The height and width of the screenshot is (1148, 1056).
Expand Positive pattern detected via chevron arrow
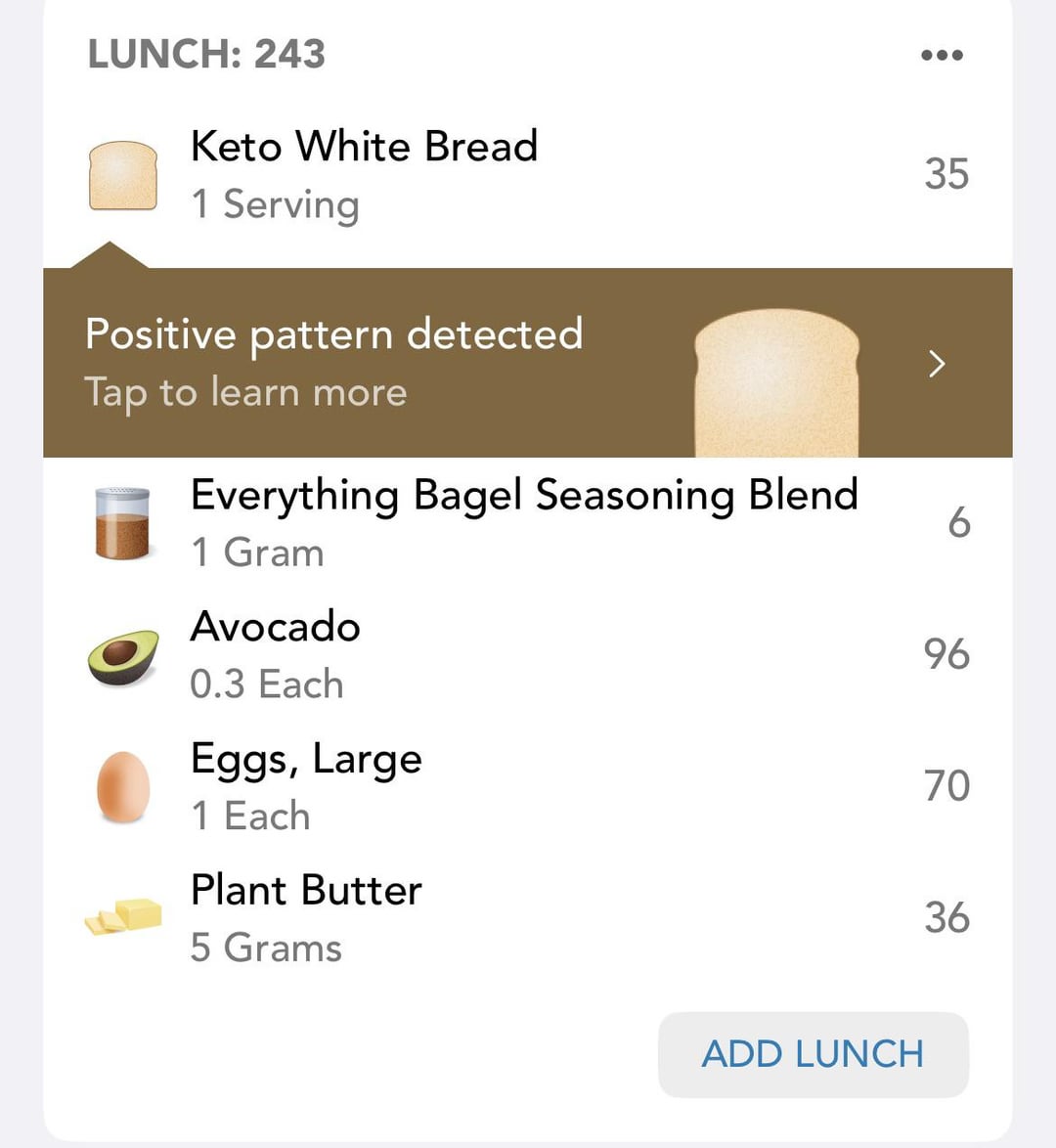(x=937, y=364)
